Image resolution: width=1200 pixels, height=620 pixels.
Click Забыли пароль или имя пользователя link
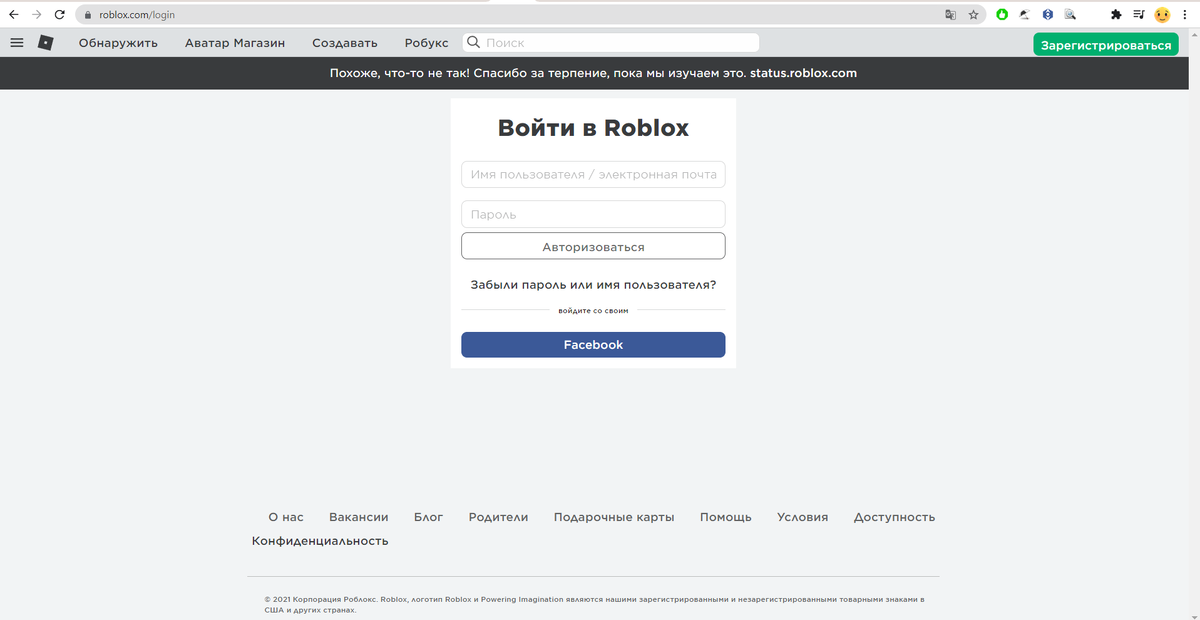coord(593,285)
